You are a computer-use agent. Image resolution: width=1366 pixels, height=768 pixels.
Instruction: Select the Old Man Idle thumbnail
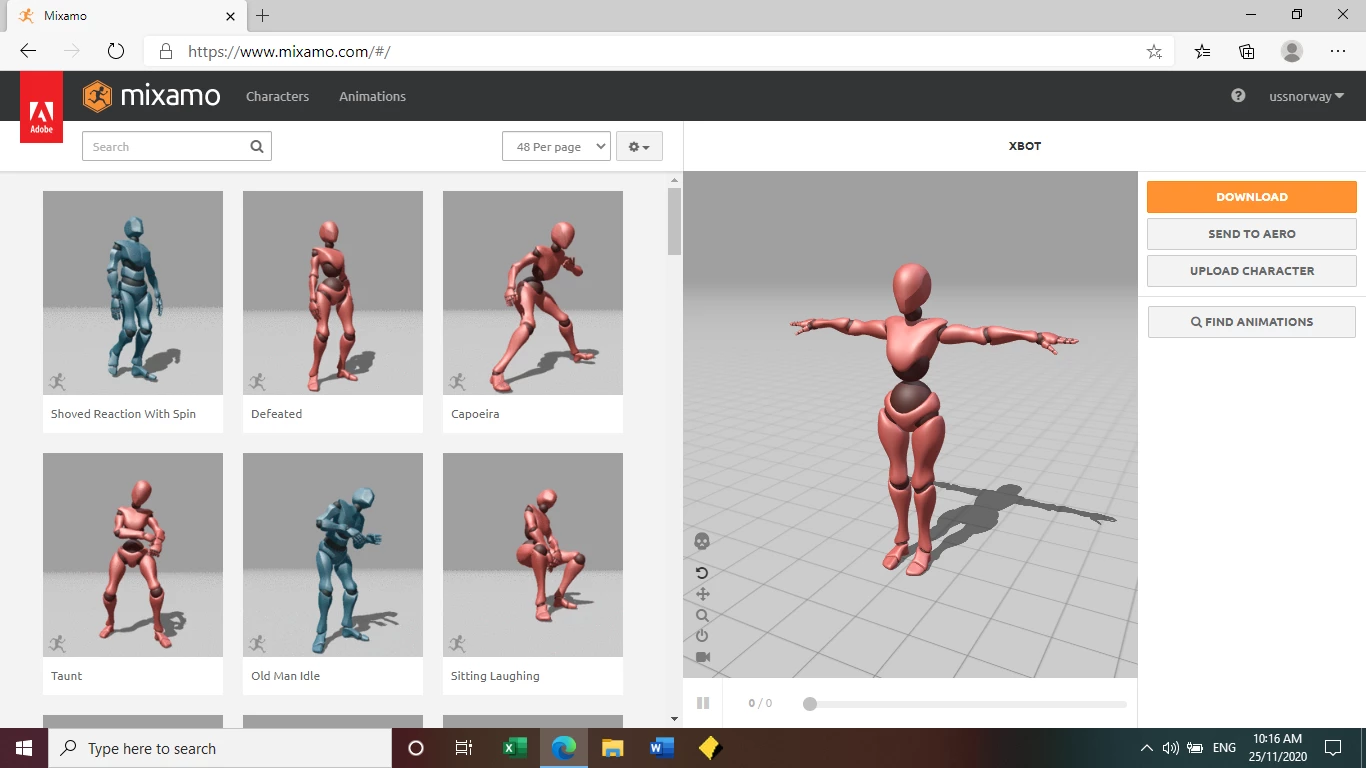coord(333,555)
